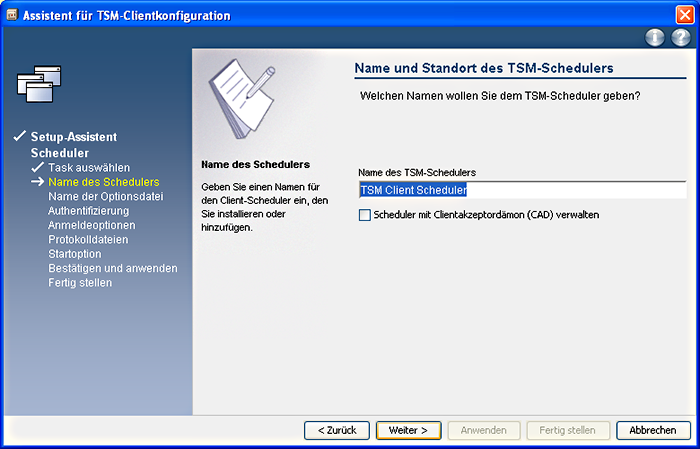The height and width of the screenshot is (449, 700).
Task: Click the notepad and pen illustration
Action: coord(237,98)
